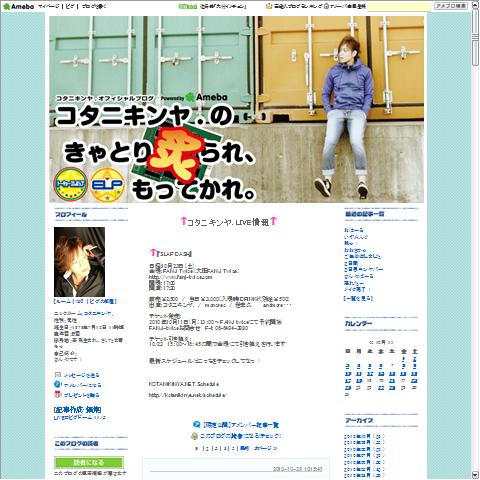The image size is (480, 480).
Task: Open Ameba member registration link
Action: click(x=348, y=6)
